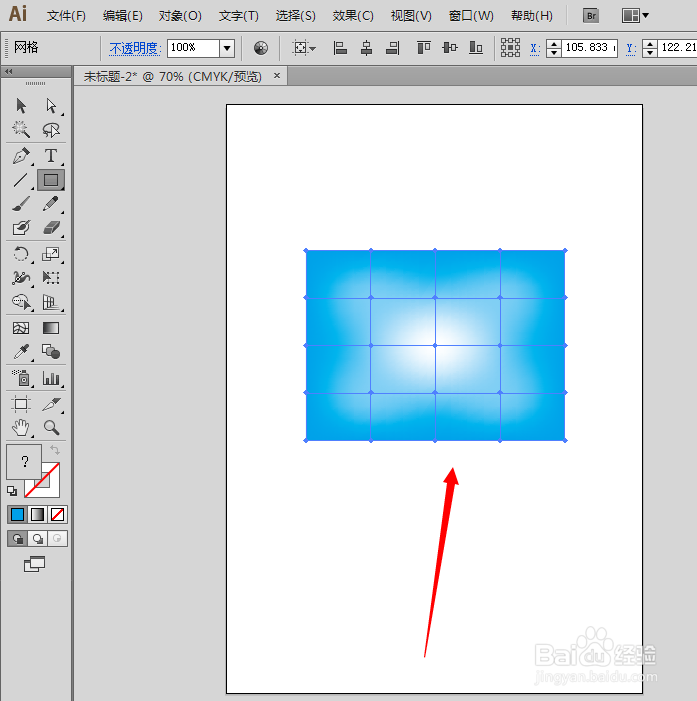697x701 pixels.
Task: Open the 窗口(W) menu
Action: pos(471,16)
